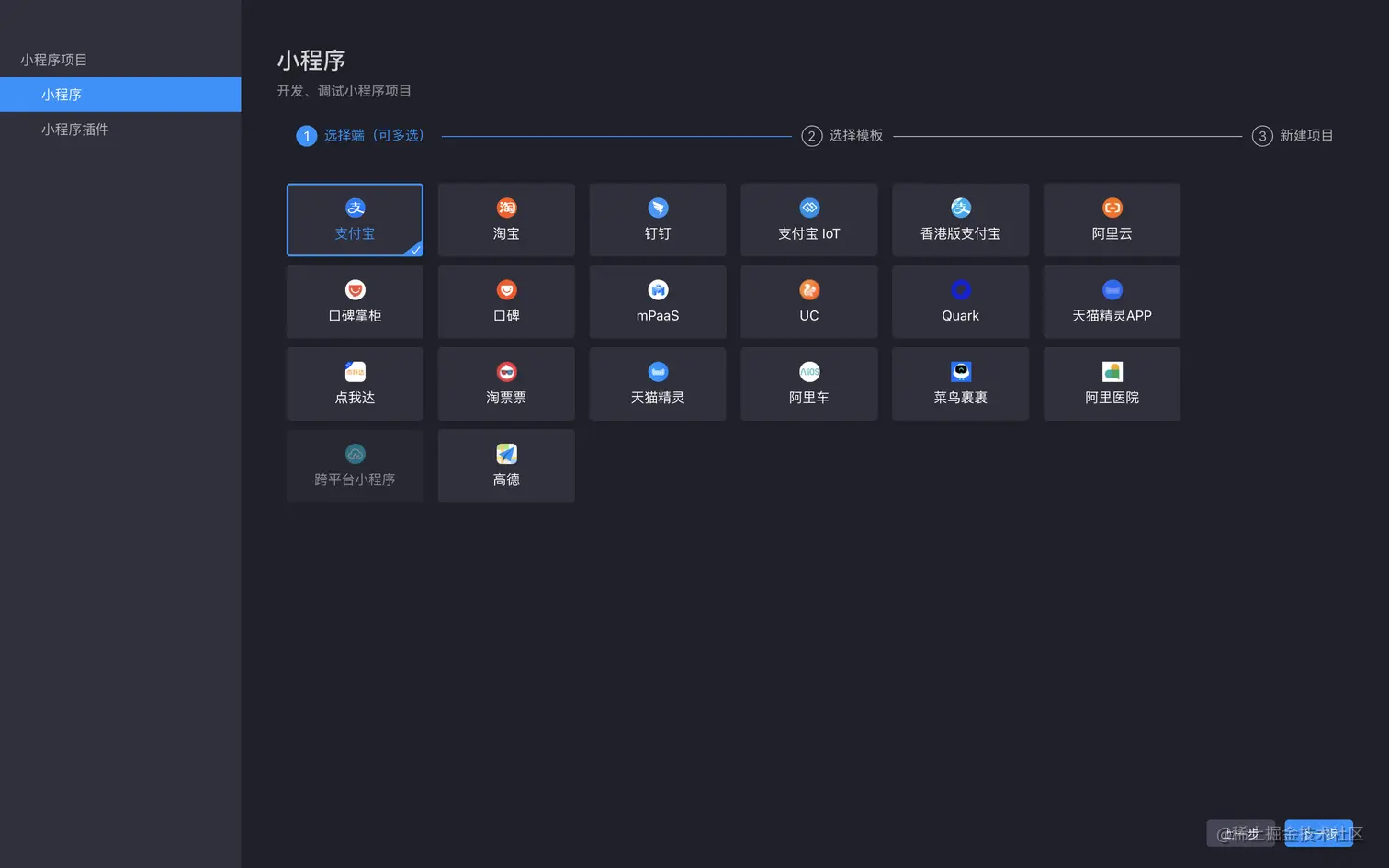The width and height of the screenshot is (1389, 868).
Task: Go to step 1 选择端（可多选）
Action: 360,136
